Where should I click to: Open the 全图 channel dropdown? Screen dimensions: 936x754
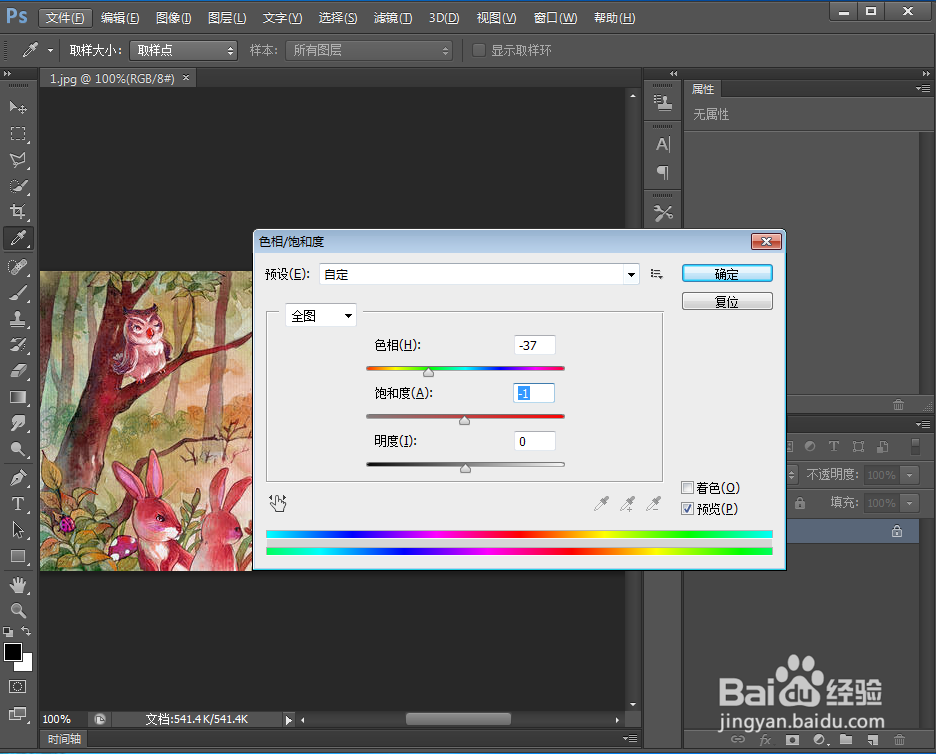(321, 315)
